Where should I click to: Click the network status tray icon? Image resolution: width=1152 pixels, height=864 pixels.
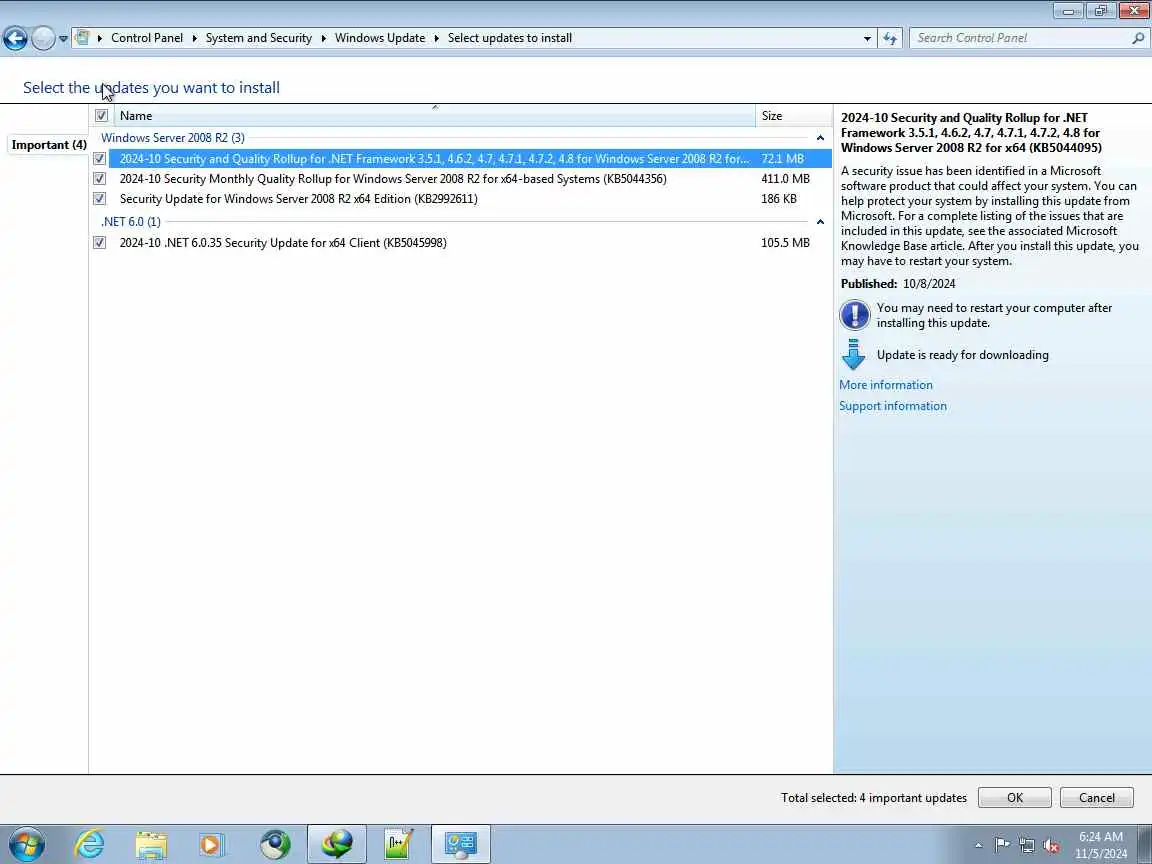1026,846
